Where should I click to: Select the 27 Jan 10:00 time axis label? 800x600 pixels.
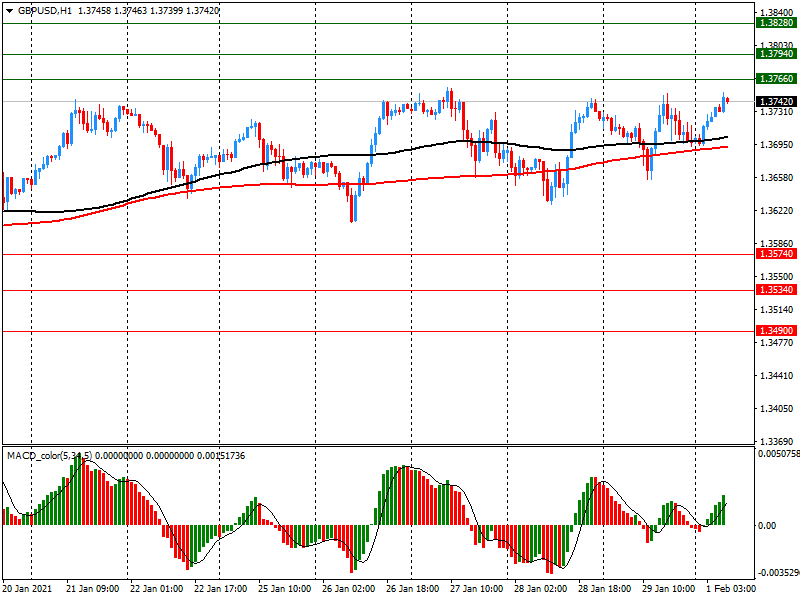(x=476, y=589)
